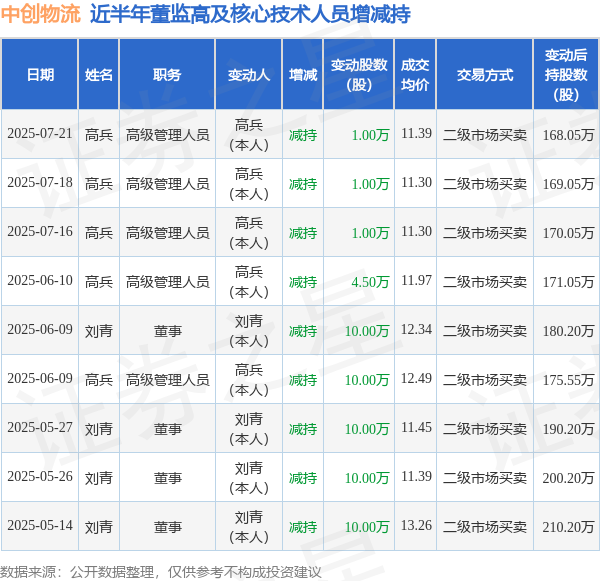
Task: Click 刘青(本人) in 2025-05-26 row
Action: pos(249,478)
